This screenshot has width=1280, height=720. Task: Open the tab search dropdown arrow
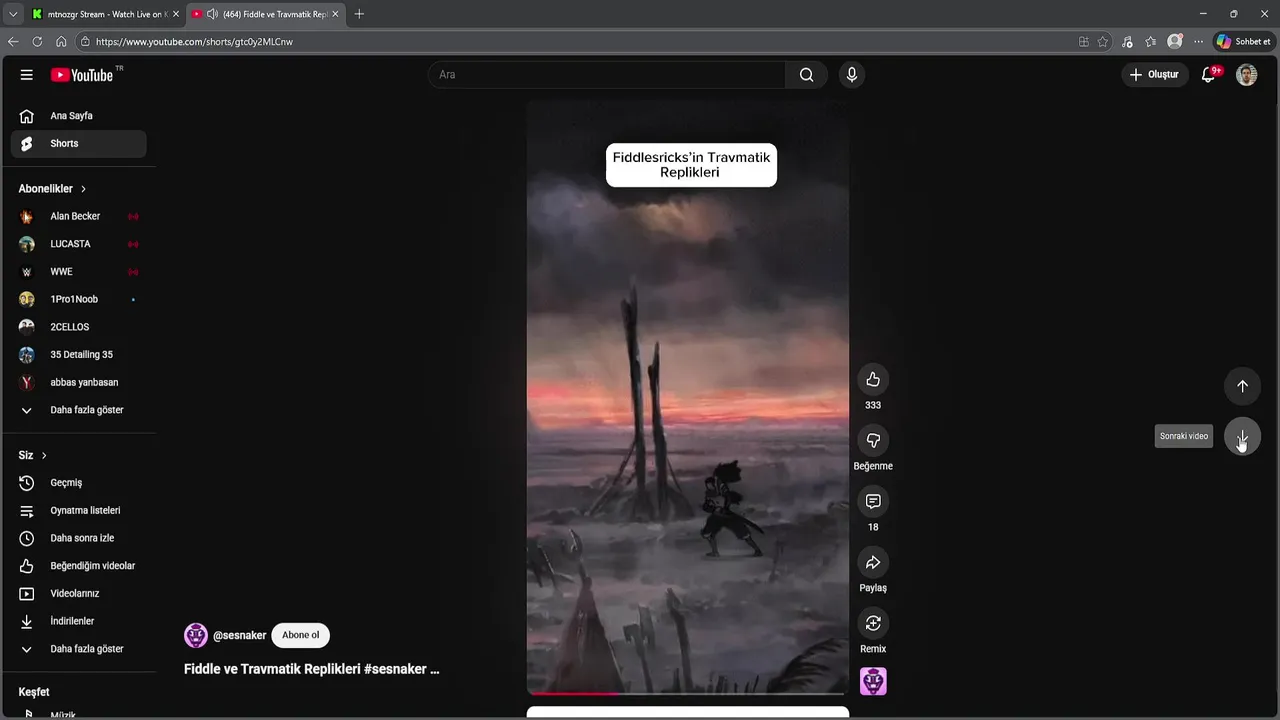point(13,14)
